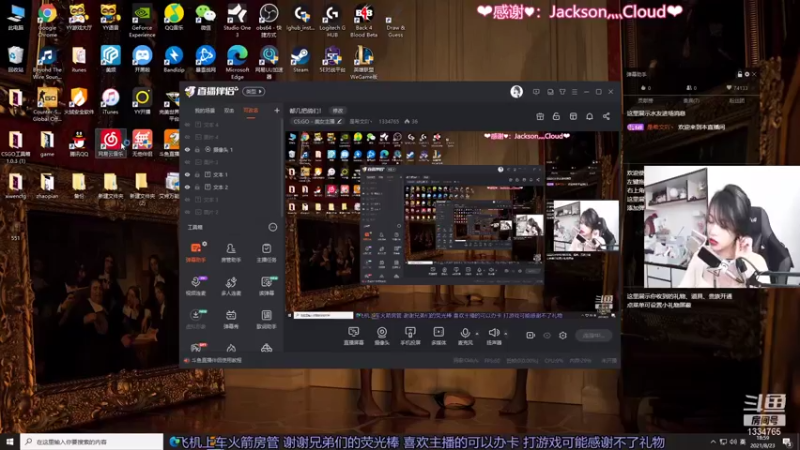Click the record camera icon near settings
Viewport: 800px width, 450px height.
[531, 335]
